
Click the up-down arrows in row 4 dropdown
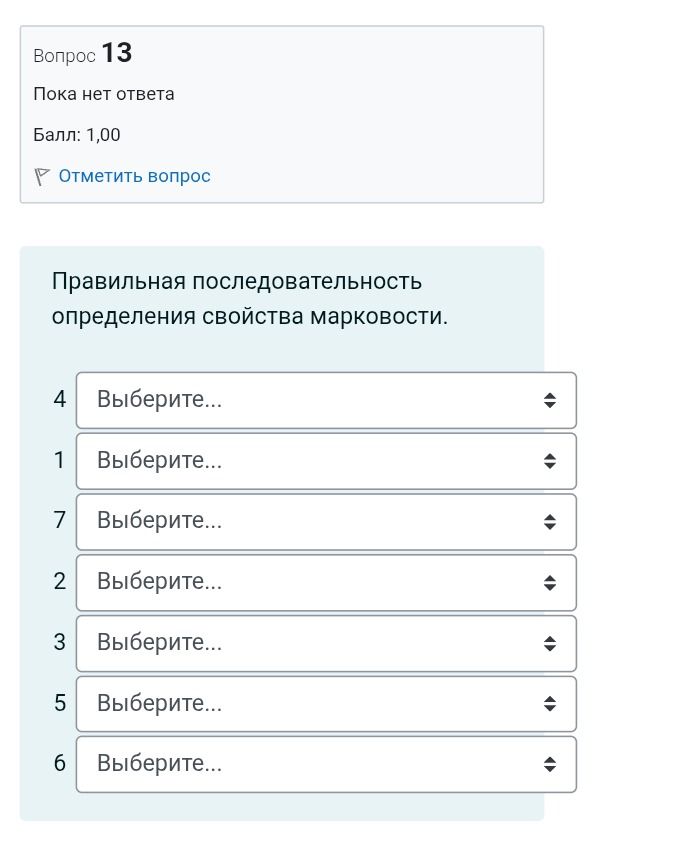pyautogui.click(x=550, y=400)
